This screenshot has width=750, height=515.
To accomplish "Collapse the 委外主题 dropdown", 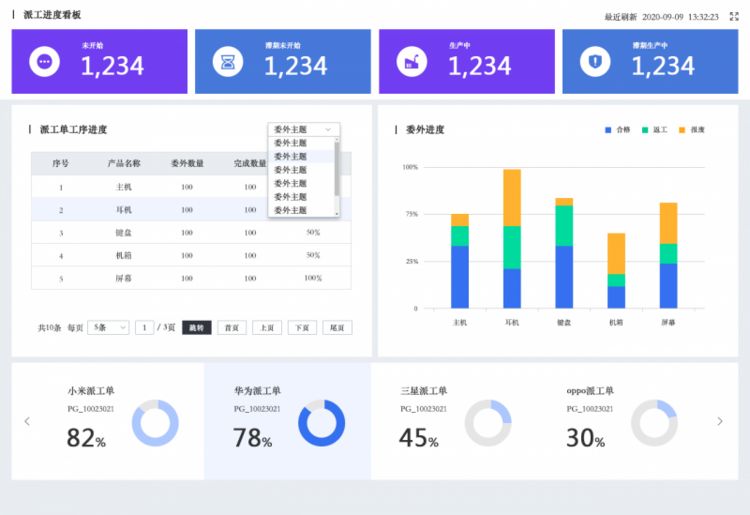I will click(x=304, y=129).
